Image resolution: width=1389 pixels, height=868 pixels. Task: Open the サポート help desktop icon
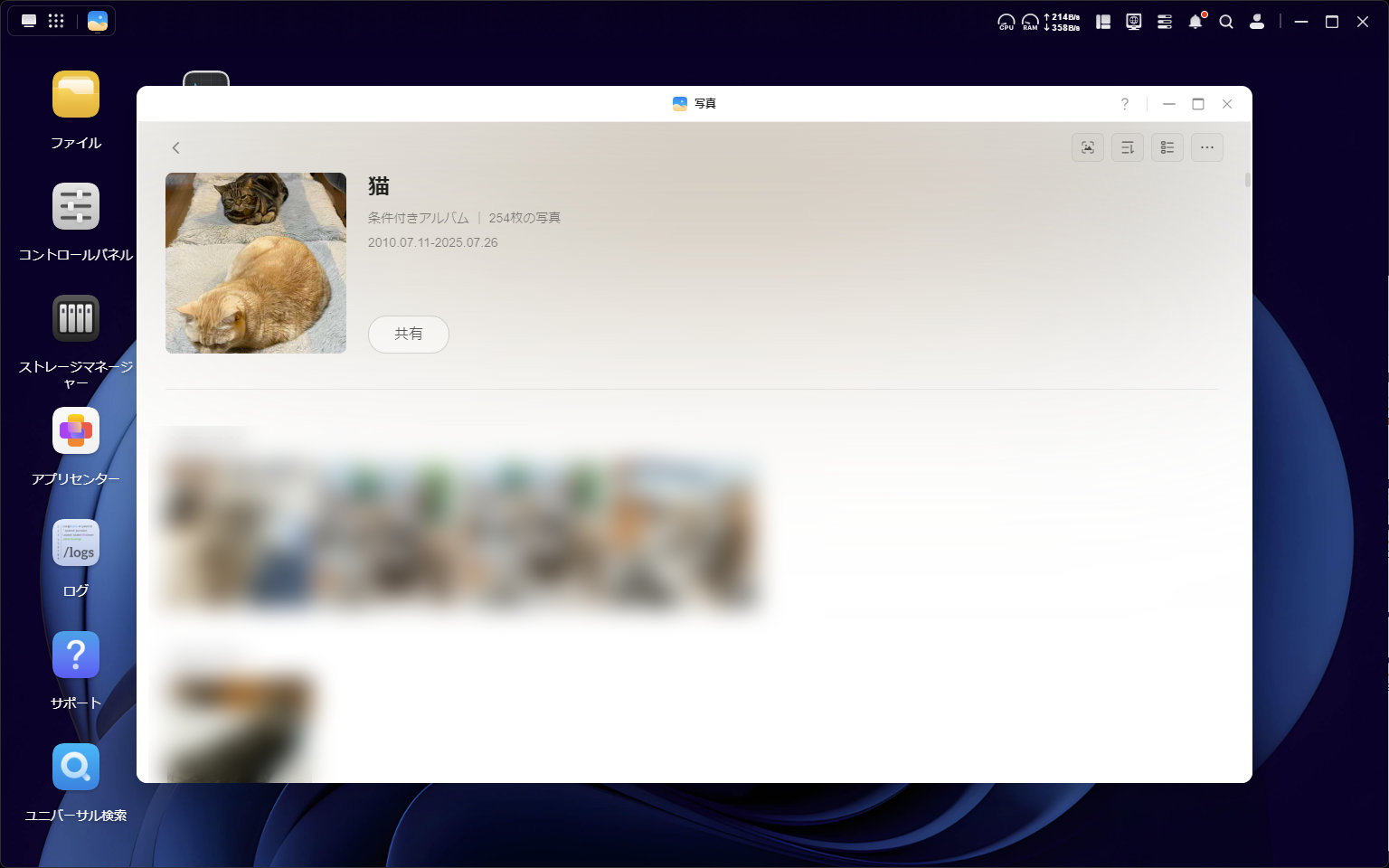pyautogui.click(x=76, y=655)
